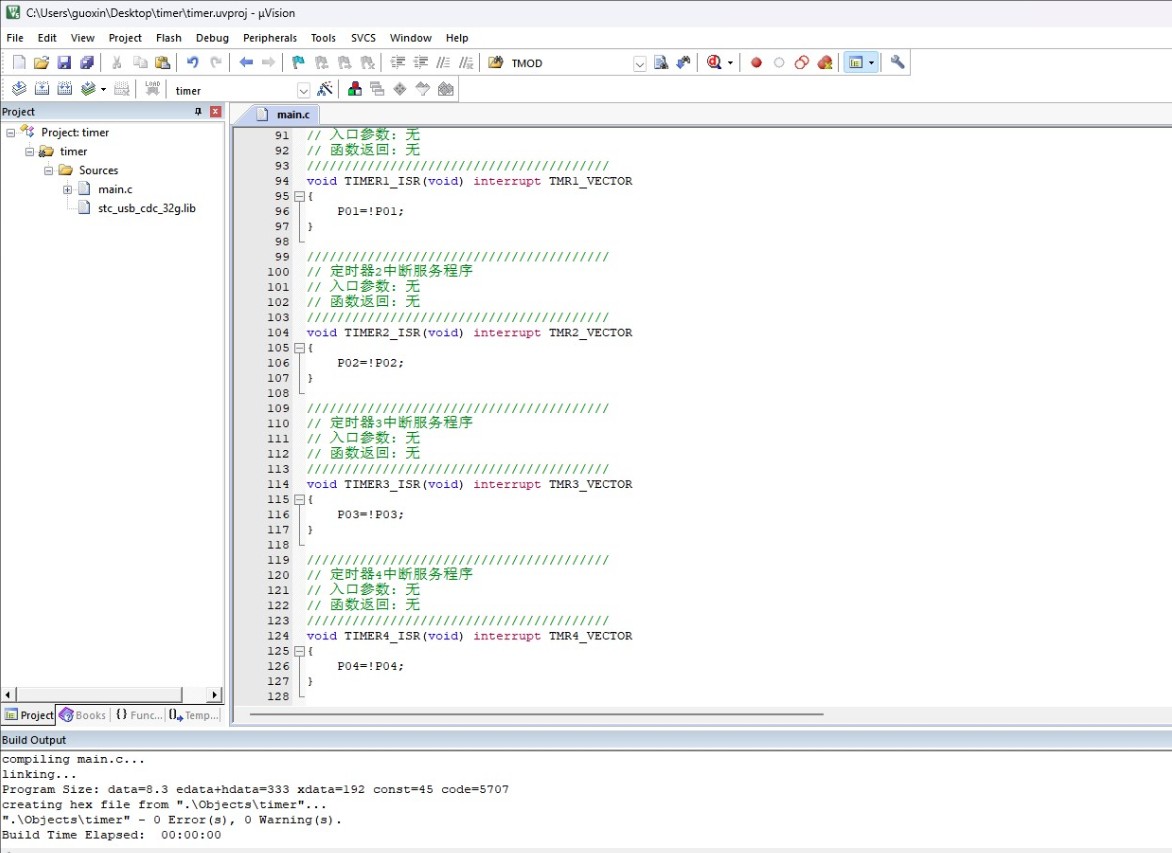Fold the TIMER1_ISR function body

[x=299, y=197]
